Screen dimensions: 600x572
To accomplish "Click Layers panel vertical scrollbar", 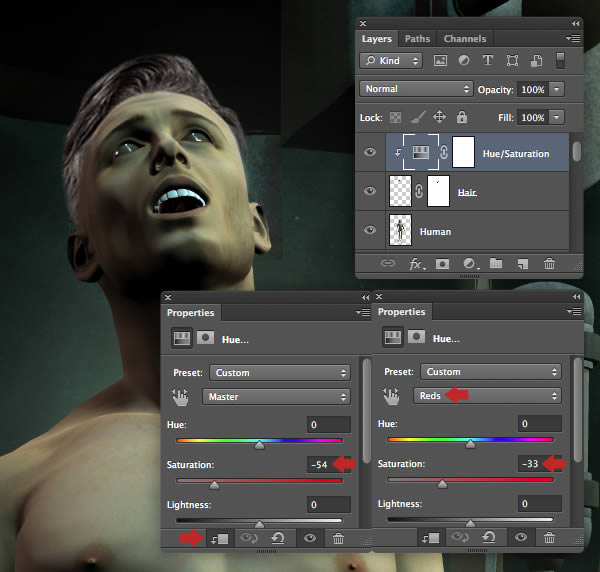I will tap(577, 152).
